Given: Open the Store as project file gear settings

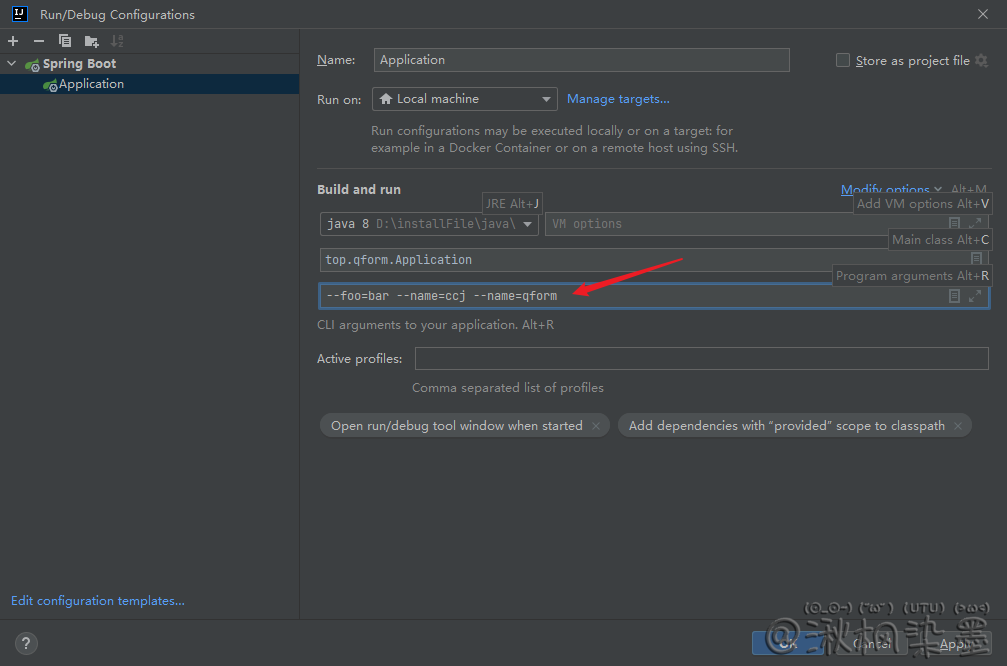Looking at the screenshot, I should point(981,61).
